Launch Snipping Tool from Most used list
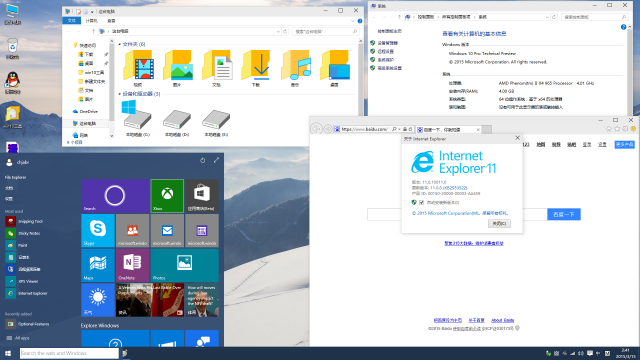Screen dimensions: 640x360 pos(24,221)
